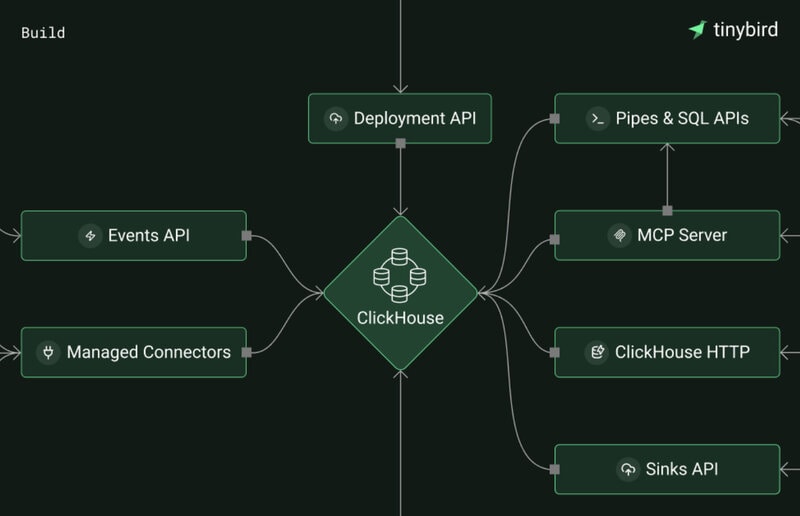This screenshot has width=800, height=516.
Task: Select the Pipes & SQL APIs node
Action: [667, 118]
